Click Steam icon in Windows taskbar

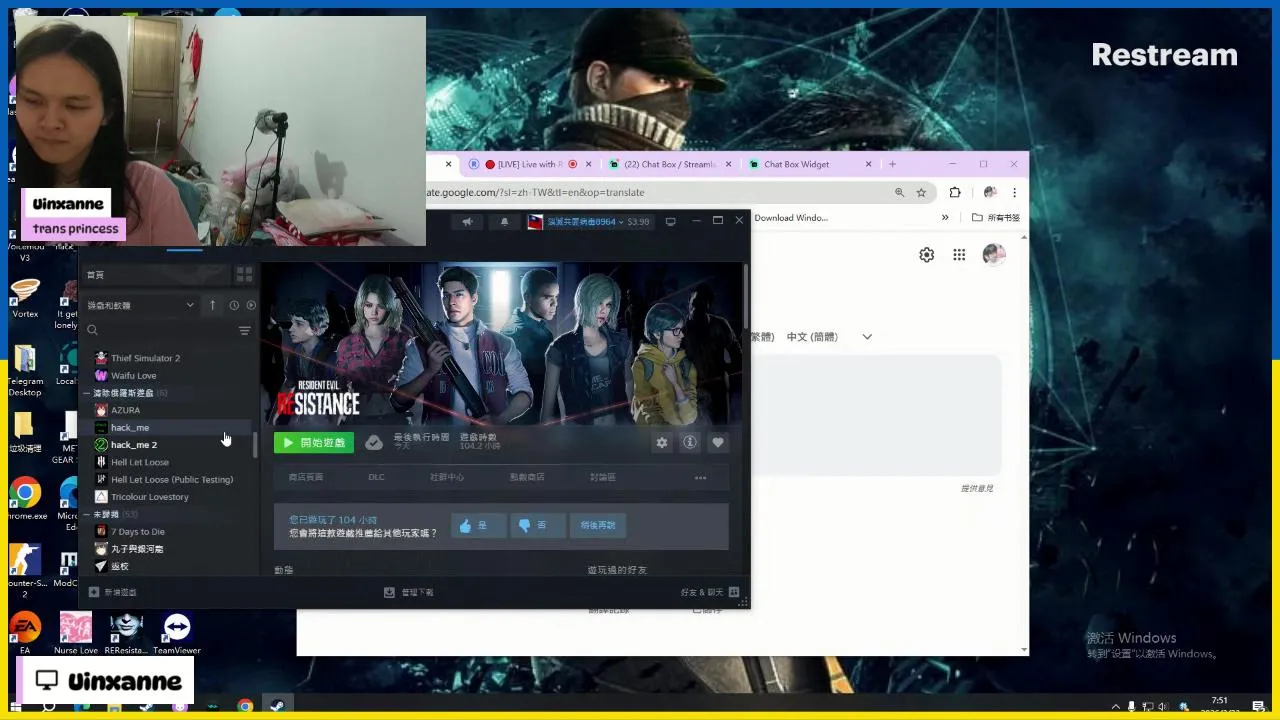(x=277, y=706)
